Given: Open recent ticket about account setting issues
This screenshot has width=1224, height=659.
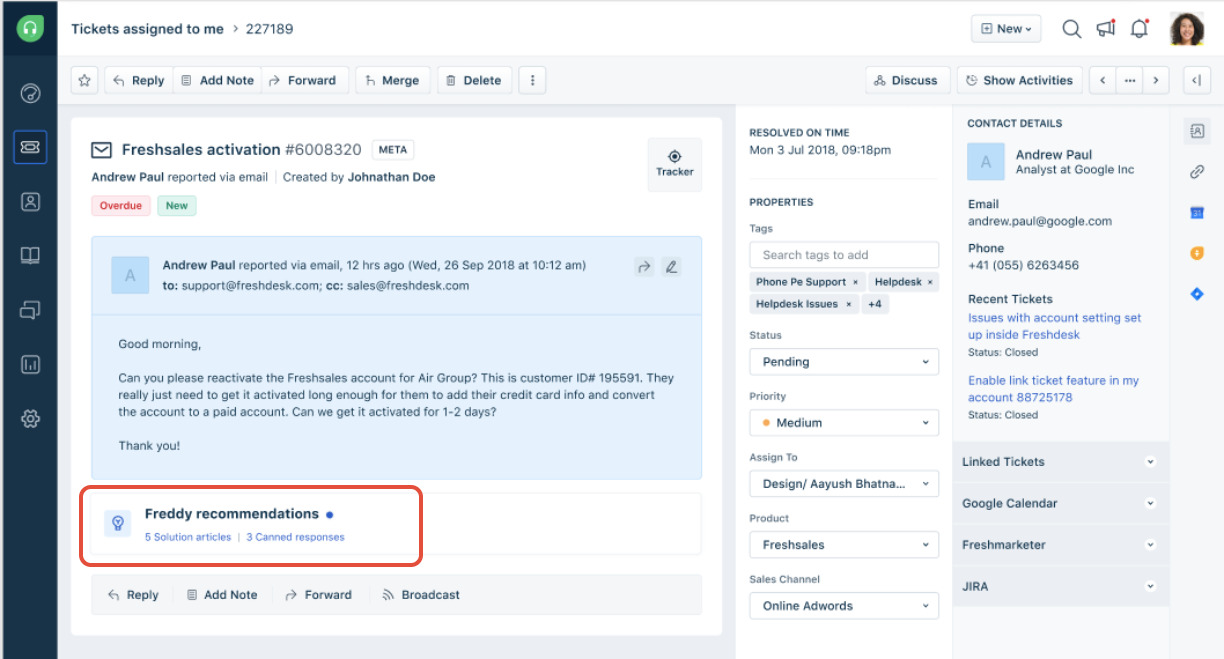Looking at the screenshot, I should [1054, 326].
